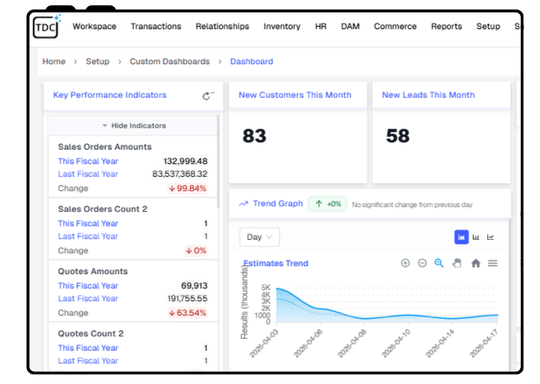Activate the panning hand tool
The width and height of the screenshot is (540, 384).
click(457, 263)
